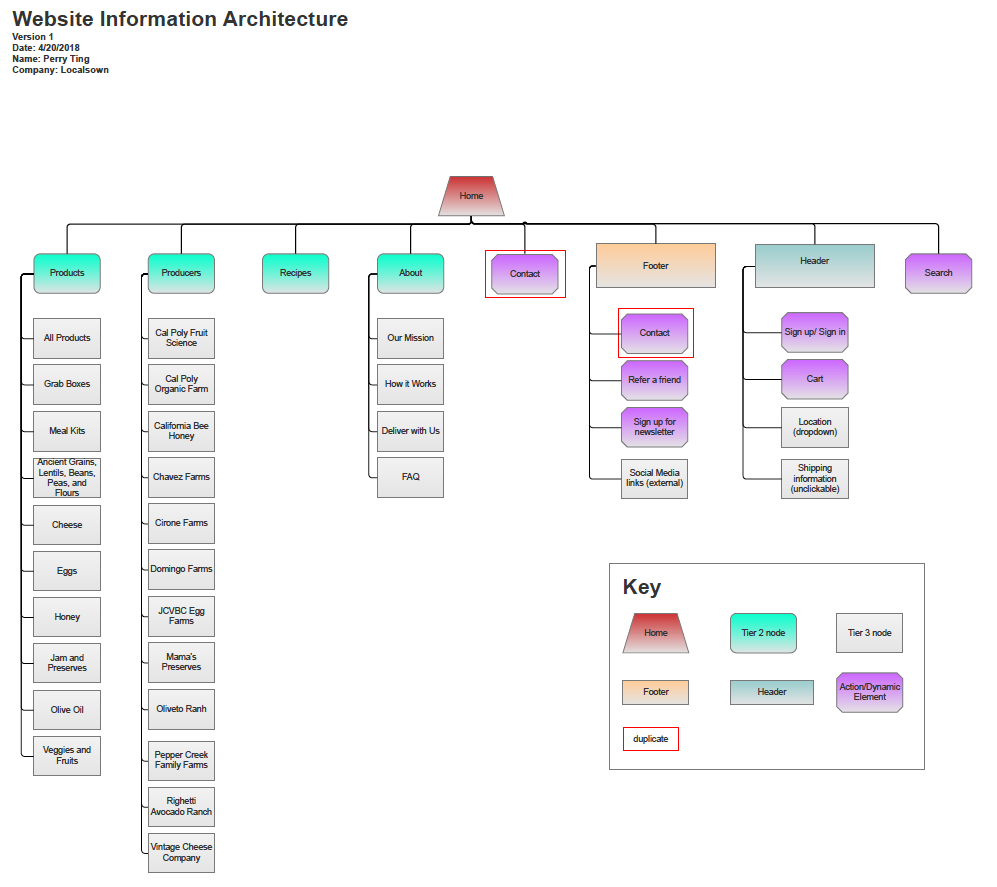
Task: Click the Location (dropdown) box
Action: coord(815,427)
